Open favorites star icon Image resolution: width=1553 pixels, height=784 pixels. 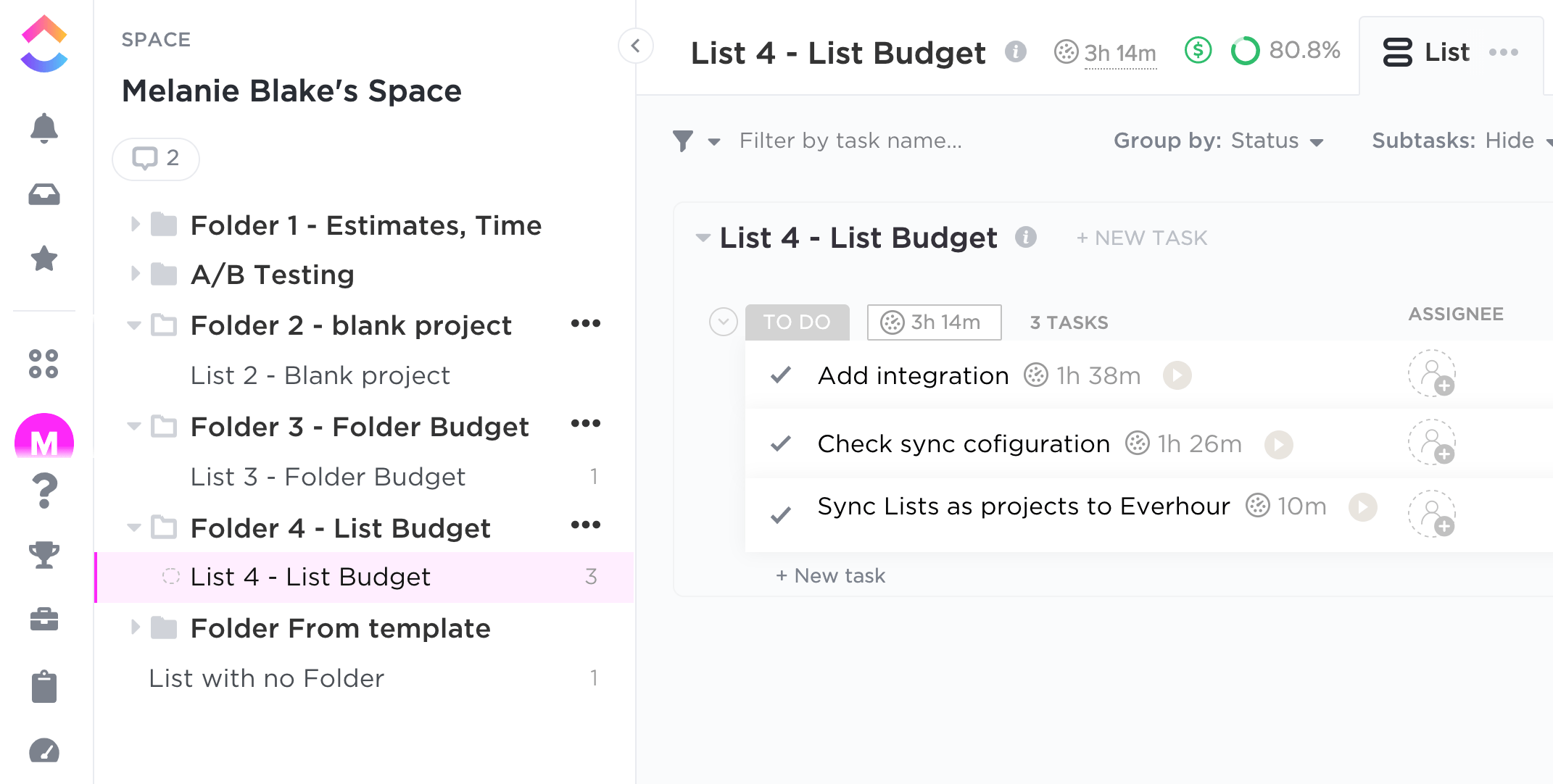tap(44, 259)
